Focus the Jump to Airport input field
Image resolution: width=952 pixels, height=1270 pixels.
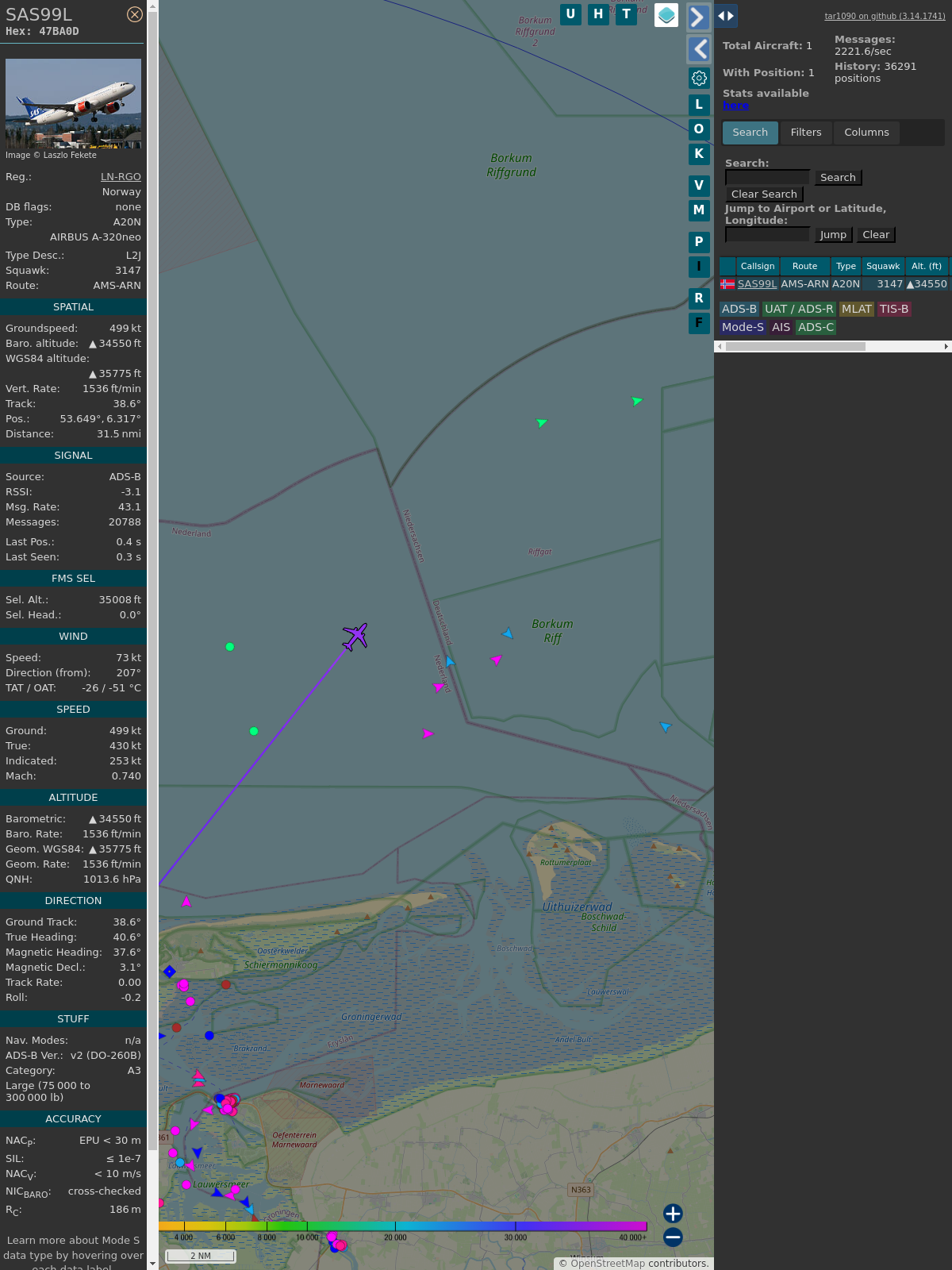tap(767, 235)
